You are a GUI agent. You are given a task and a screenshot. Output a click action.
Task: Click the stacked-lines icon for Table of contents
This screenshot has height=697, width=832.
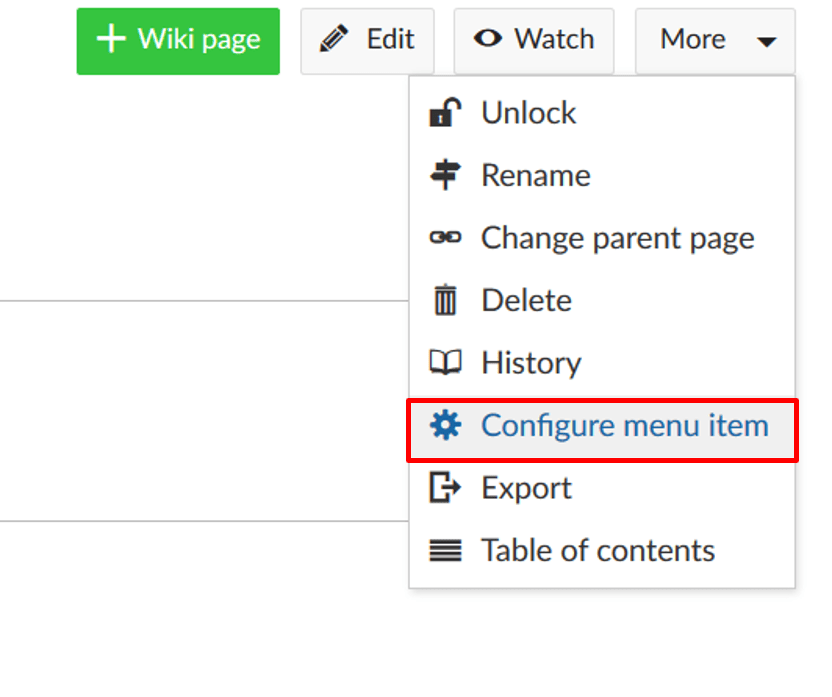tap(446, 550)
